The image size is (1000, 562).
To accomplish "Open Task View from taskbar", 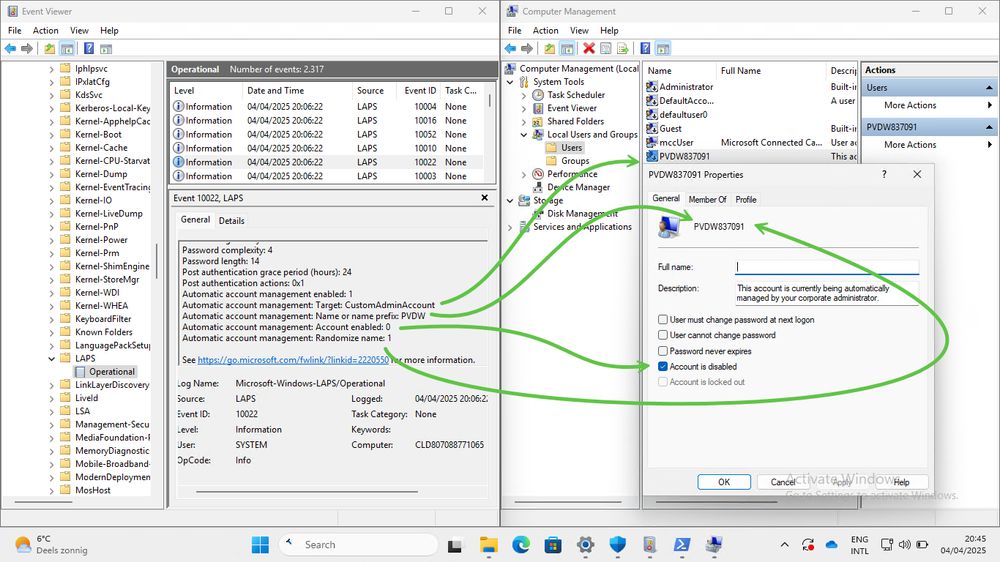I will [x=455, y=545].
